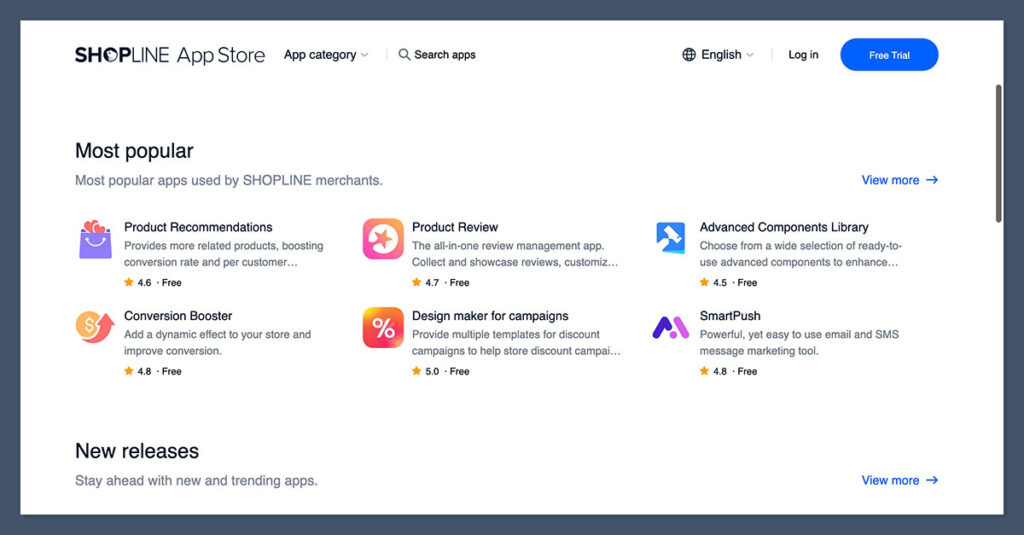Click the SHOPLINE App Store logo
The image size is (1024, 535).
pos(170,55)
